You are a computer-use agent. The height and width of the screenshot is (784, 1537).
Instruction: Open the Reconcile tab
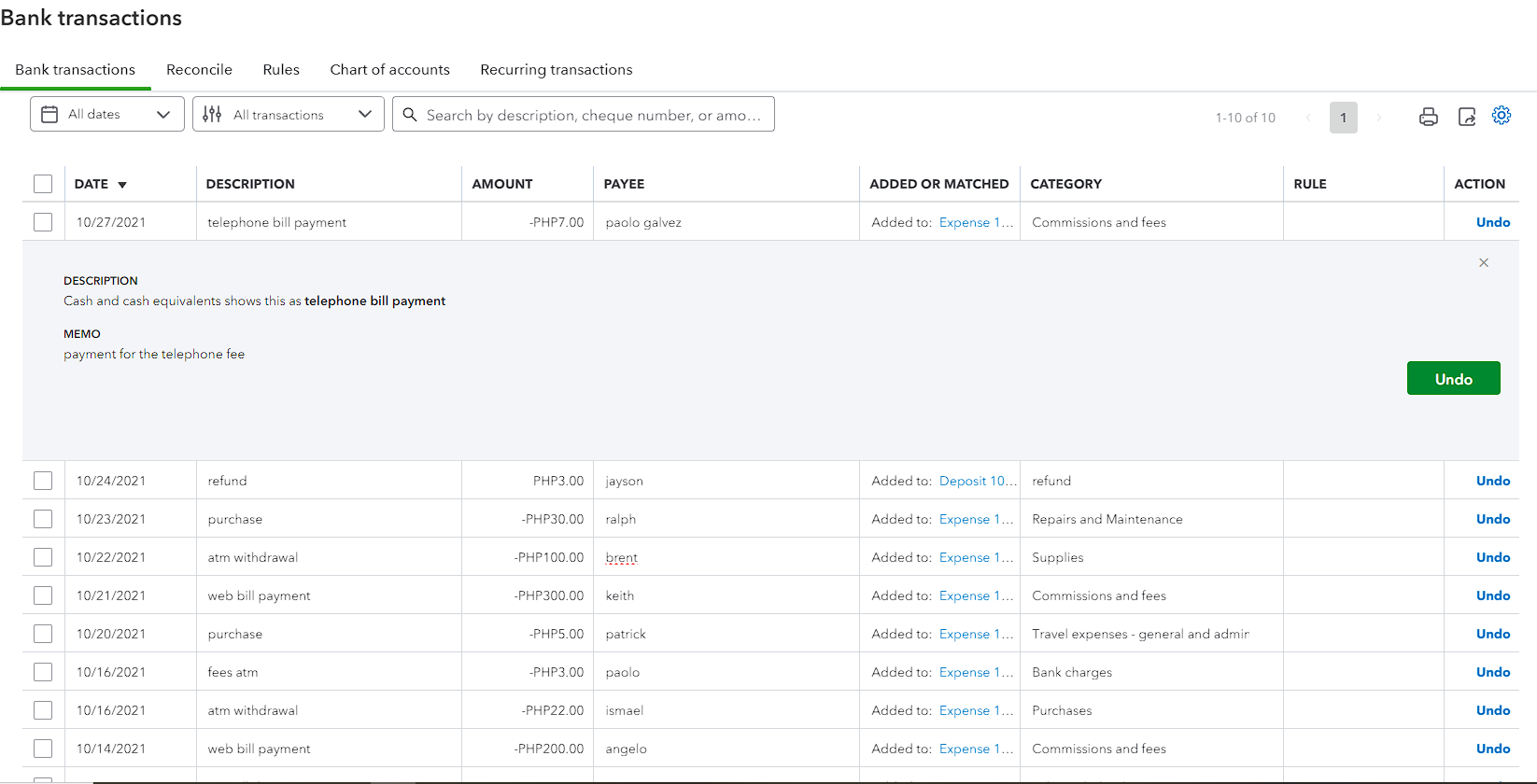pyautogui.click(x=199, y=70)
